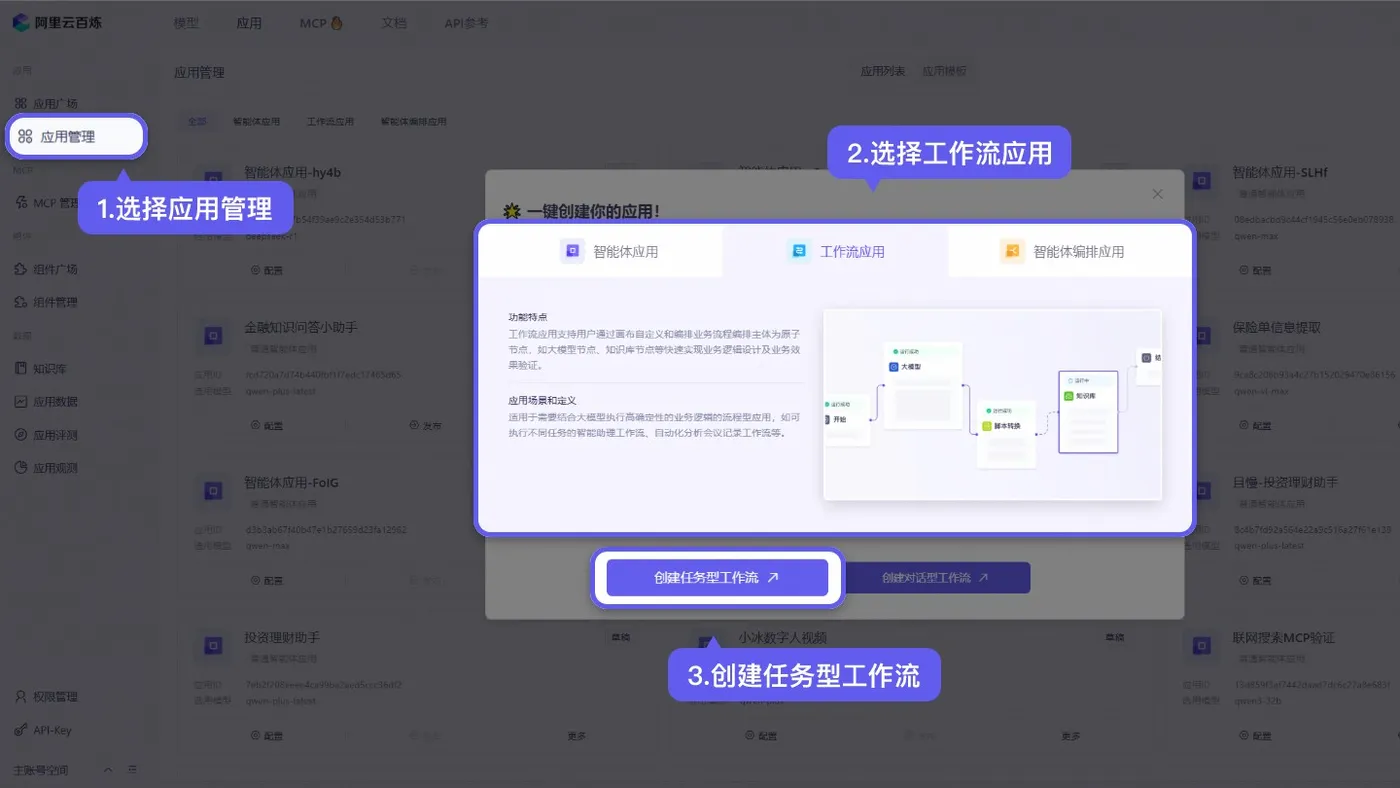Screen dimensions: 1400x788
Task: Open 应用广场 in the sidebar
Action: coord(48,104)
